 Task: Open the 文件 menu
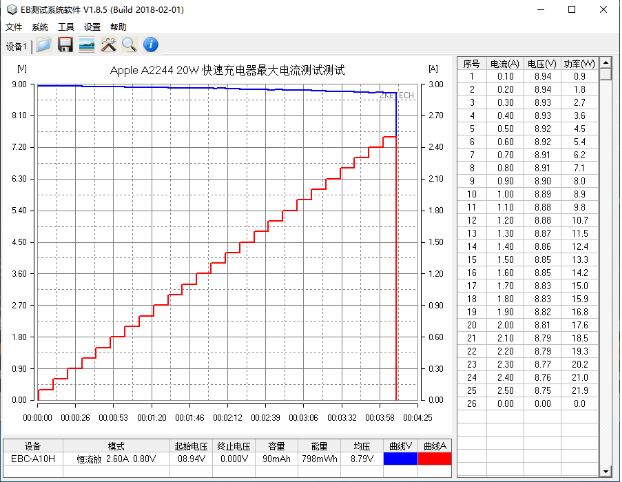point(14,27)
